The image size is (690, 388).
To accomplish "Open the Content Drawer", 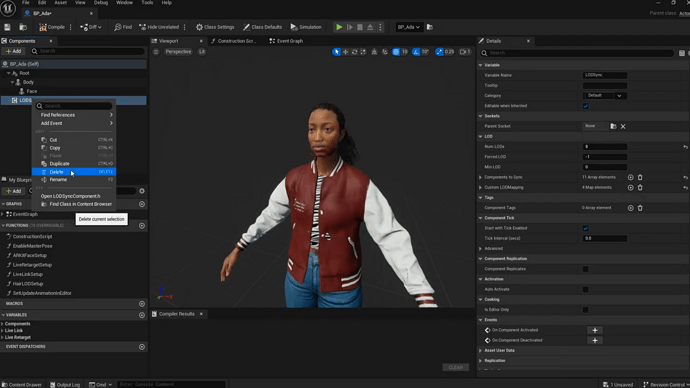I will [x=22, y=384].
